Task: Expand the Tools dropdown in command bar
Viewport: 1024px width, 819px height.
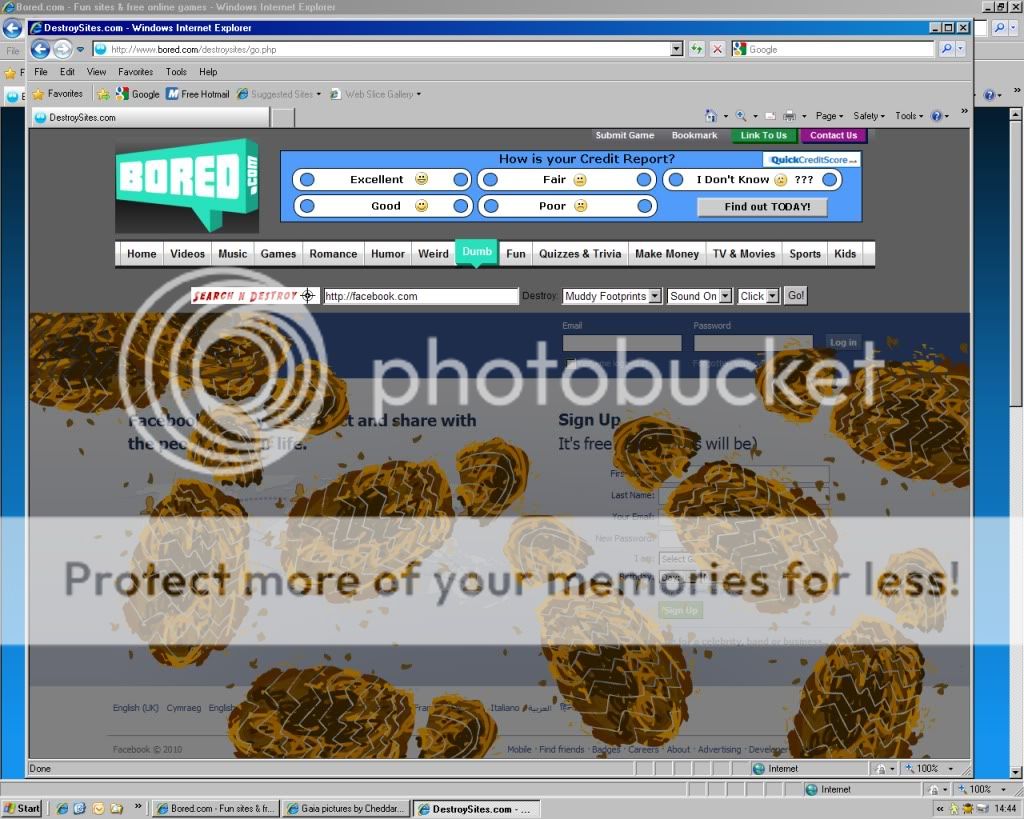Action: (909, 116)
